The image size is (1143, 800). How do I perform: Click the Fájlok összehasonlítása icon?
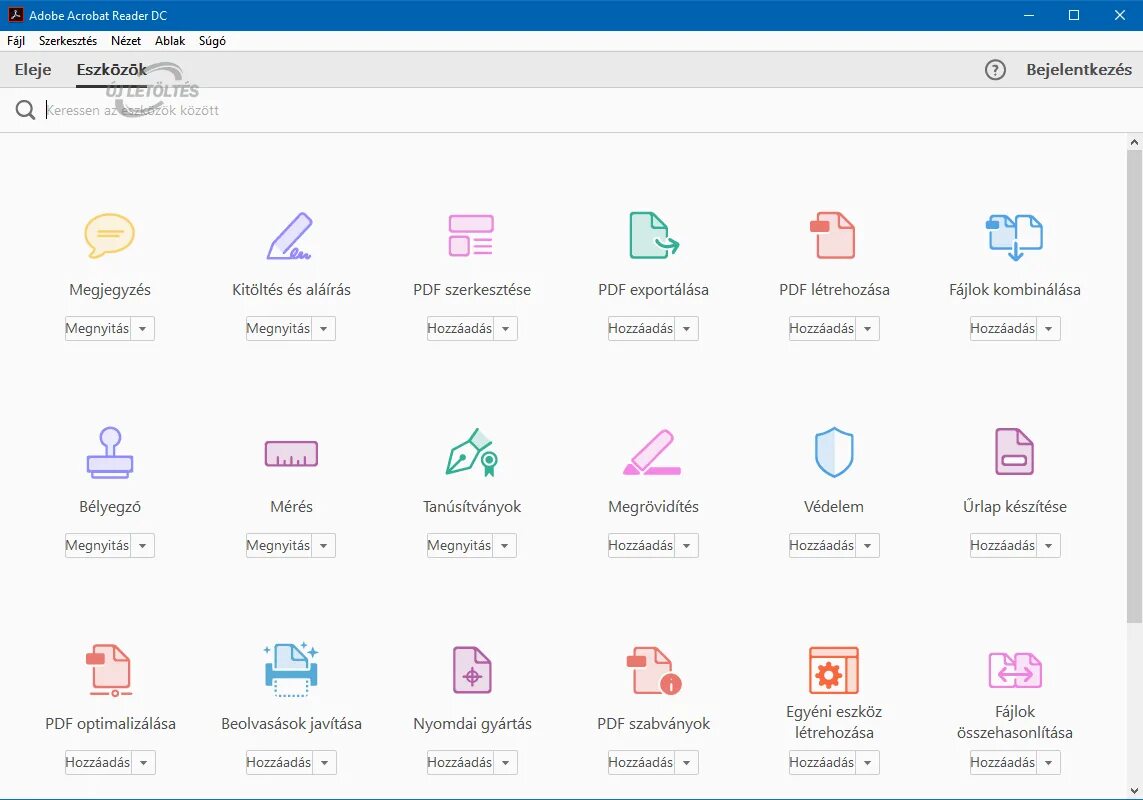[x=1015, y=669]
